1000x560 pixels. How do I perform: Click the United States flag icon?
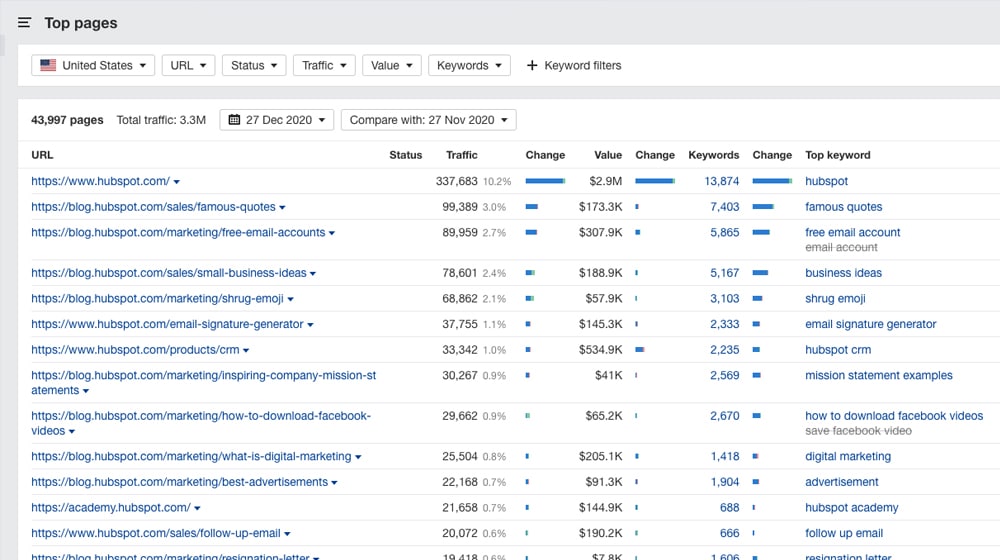click(47, 66)
